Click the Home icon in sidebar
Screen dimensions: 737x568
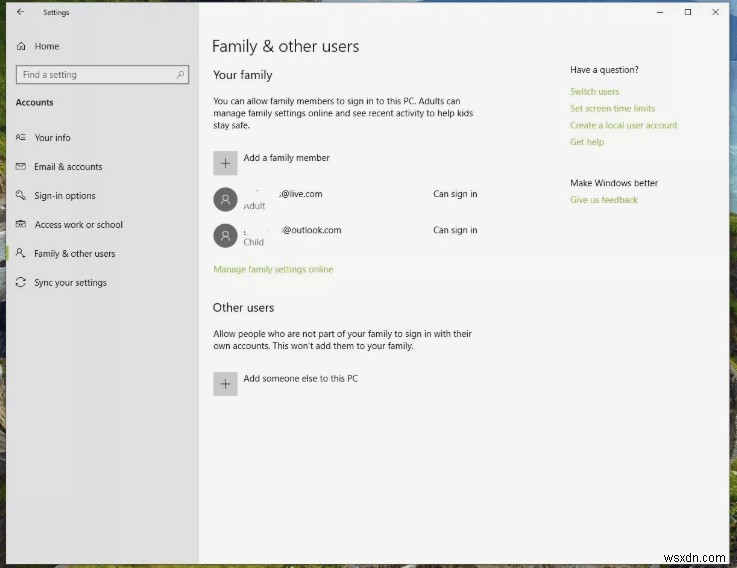21,47
